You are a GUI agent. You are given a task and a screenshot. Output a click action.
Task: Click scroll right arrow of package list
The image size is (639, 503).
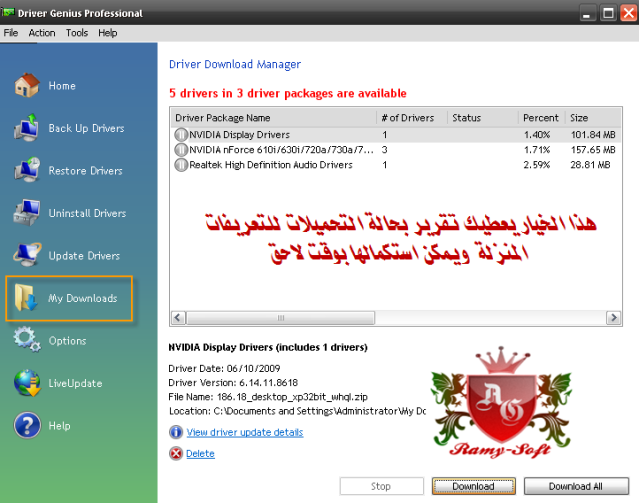point(613,318)
